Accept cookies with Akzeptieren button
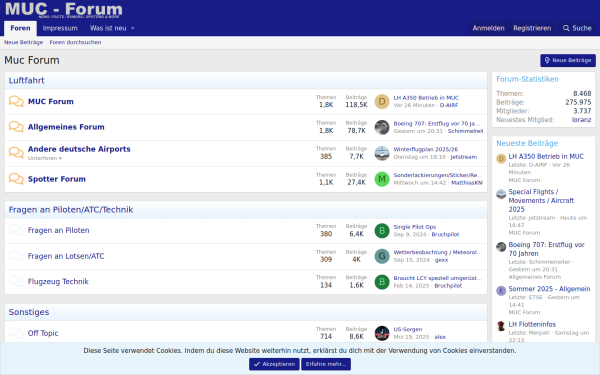Viewport: 600px width, 375px height. point(274,364)
